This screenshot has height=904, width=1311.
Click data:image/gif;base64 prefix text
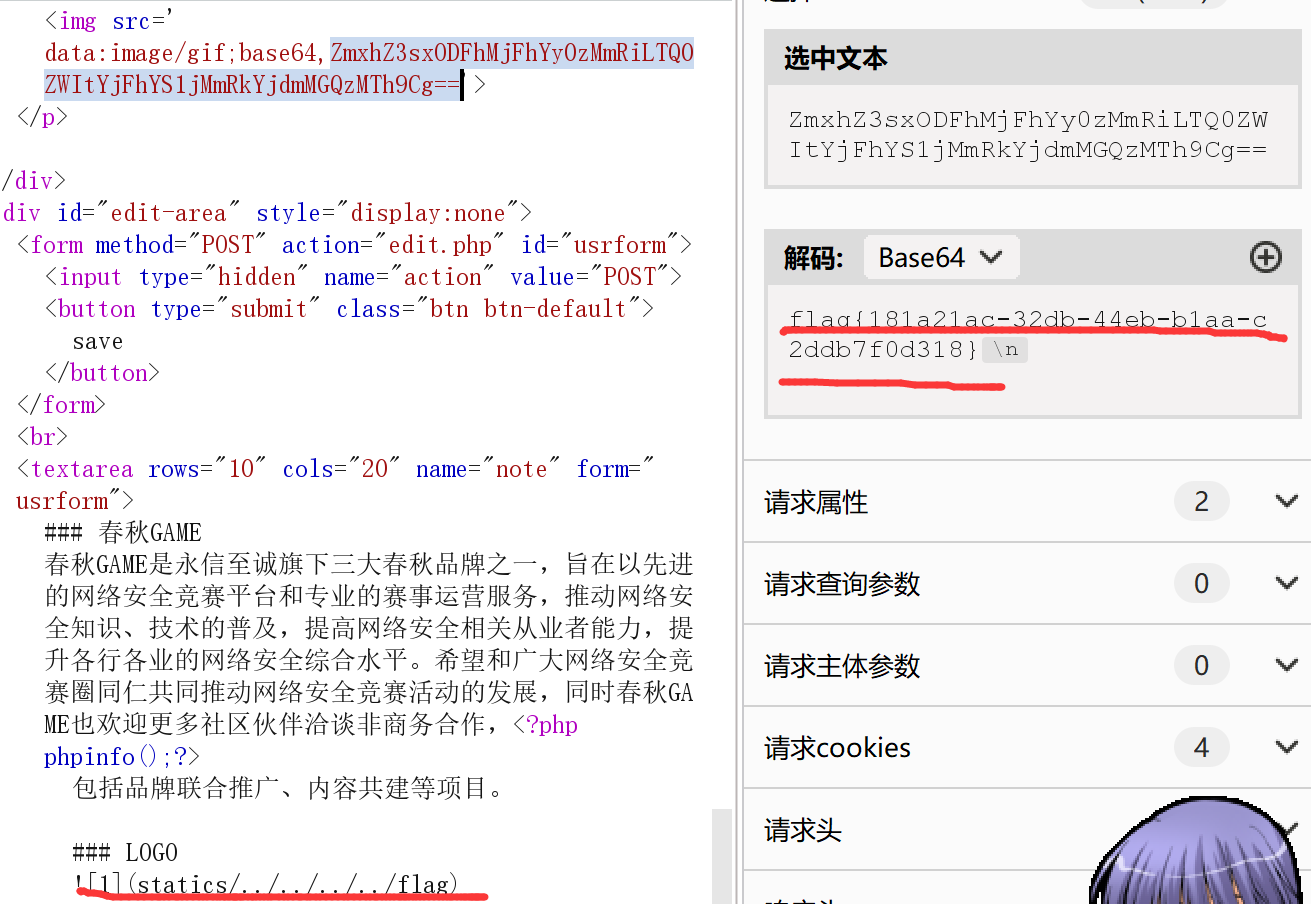(186, 53)
